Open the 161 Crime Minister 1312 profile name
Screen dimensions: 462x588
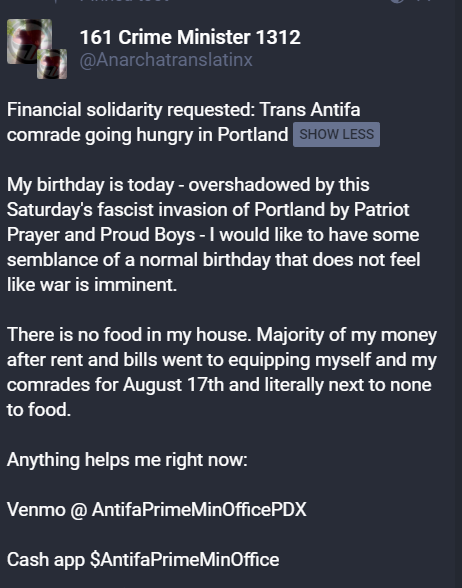click(x=190, y=37)
